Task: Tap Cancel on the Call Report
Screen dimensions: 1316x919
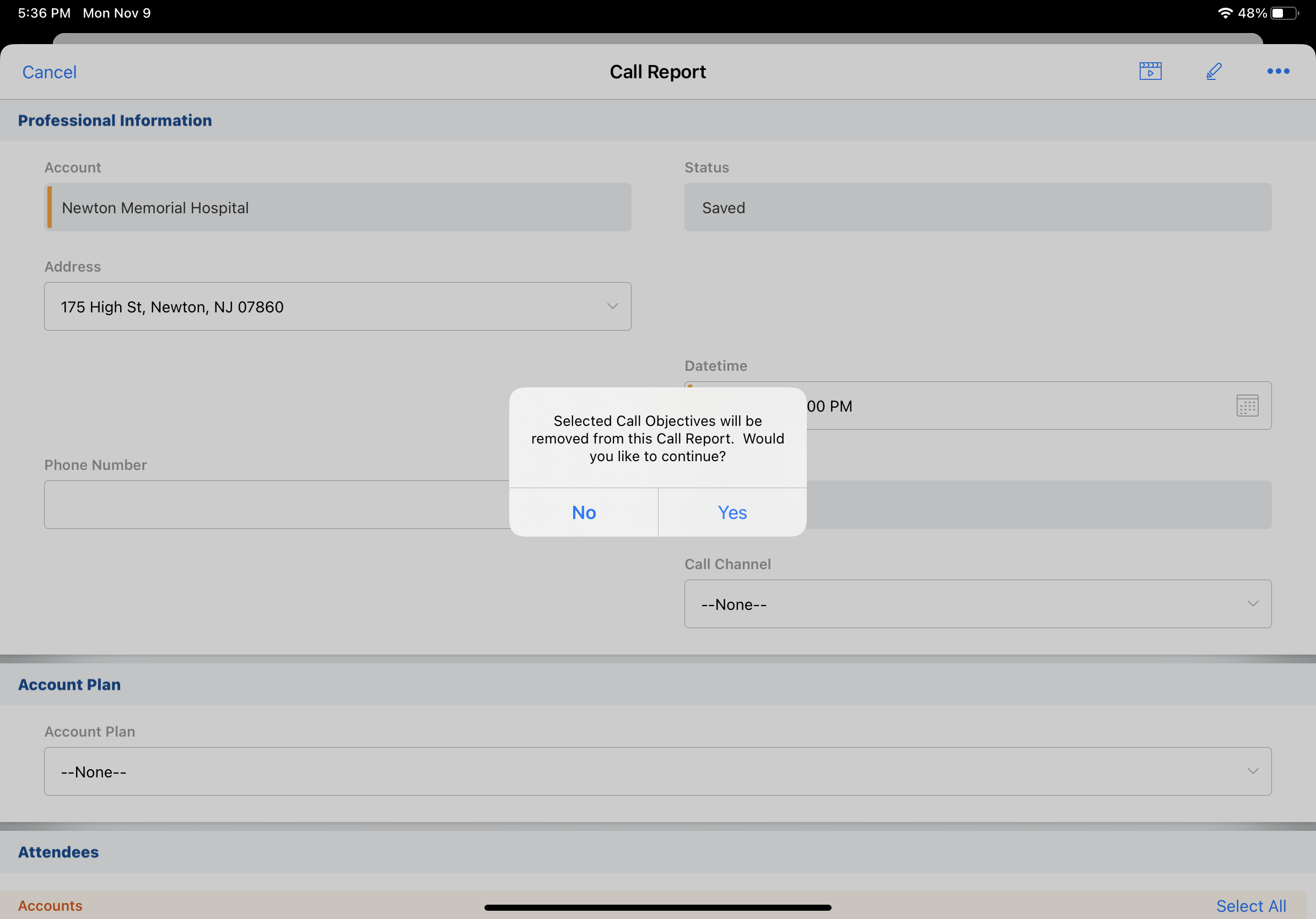Action: [x=49, y=72]
